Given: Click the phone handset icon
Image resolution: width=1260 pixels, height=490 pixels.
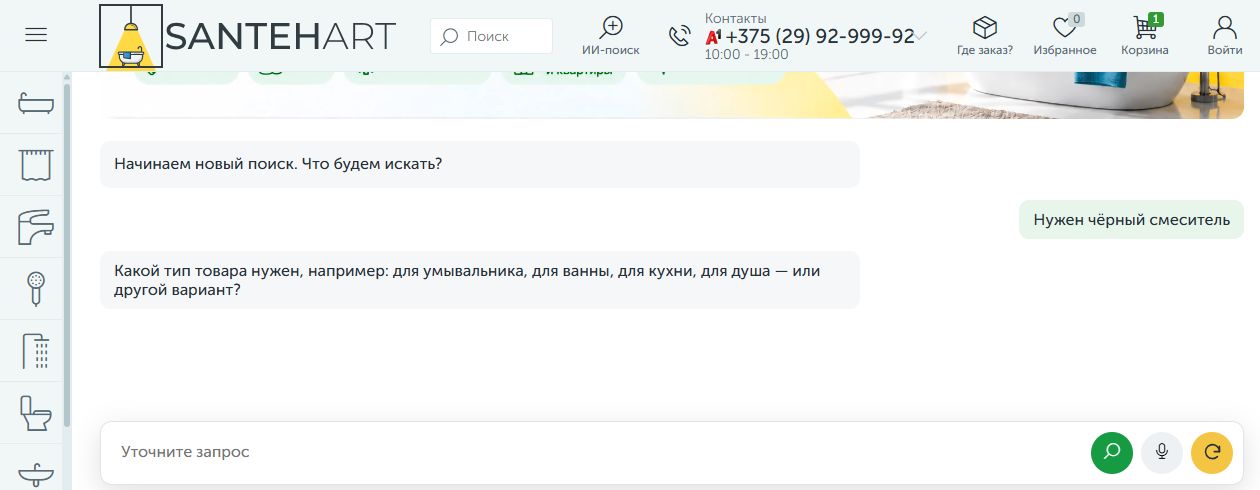Looking at the screenshot, I should 680,36.
